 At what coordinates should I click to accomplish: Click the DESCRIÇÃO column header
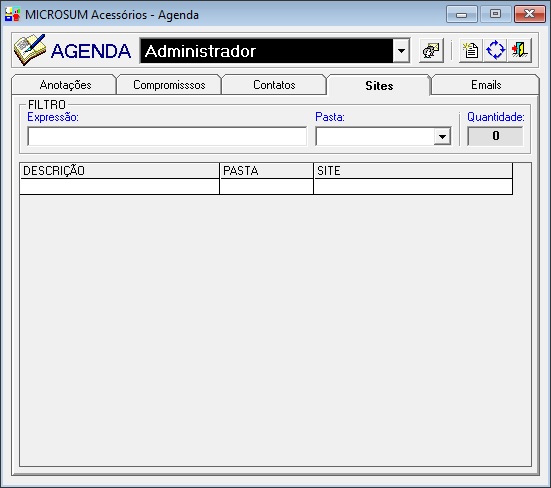click(x=119, y=171)
